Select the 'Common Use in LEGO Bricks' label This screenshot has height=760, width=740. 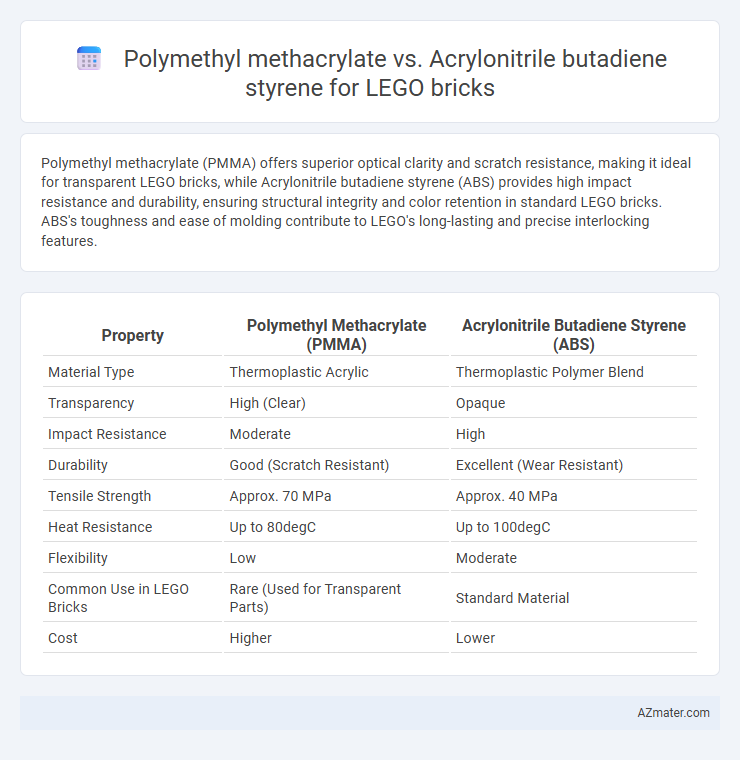(x=118, y=598)
